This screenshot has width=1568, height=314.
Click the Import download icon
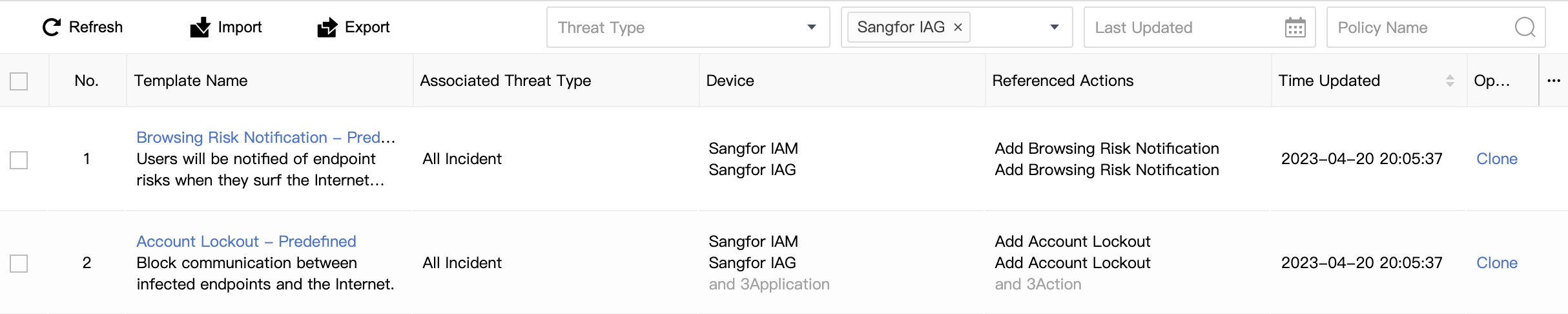pyautogui.click(x=200, y=27)
